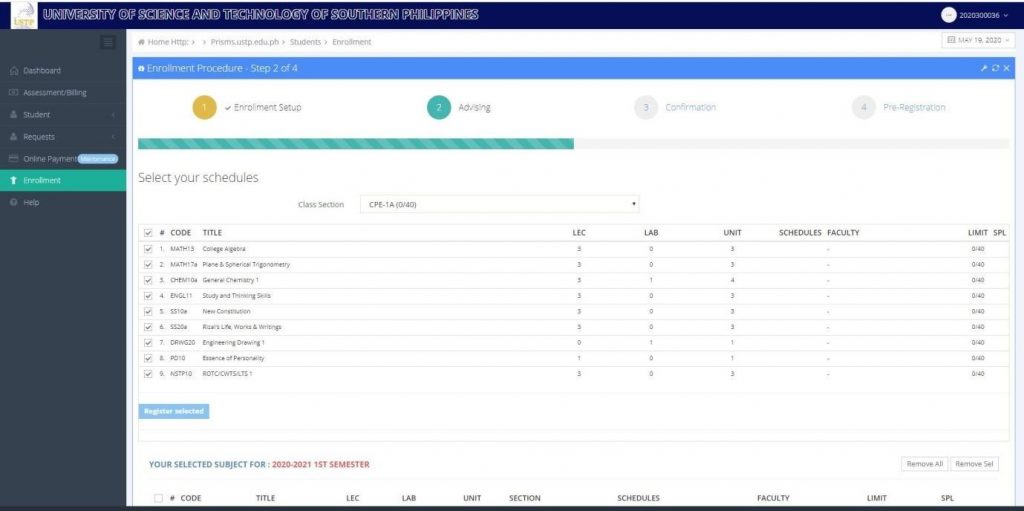Click the step 1 Enrollment Setup circle
This screenshot has height=511, width=1024.
204,107
